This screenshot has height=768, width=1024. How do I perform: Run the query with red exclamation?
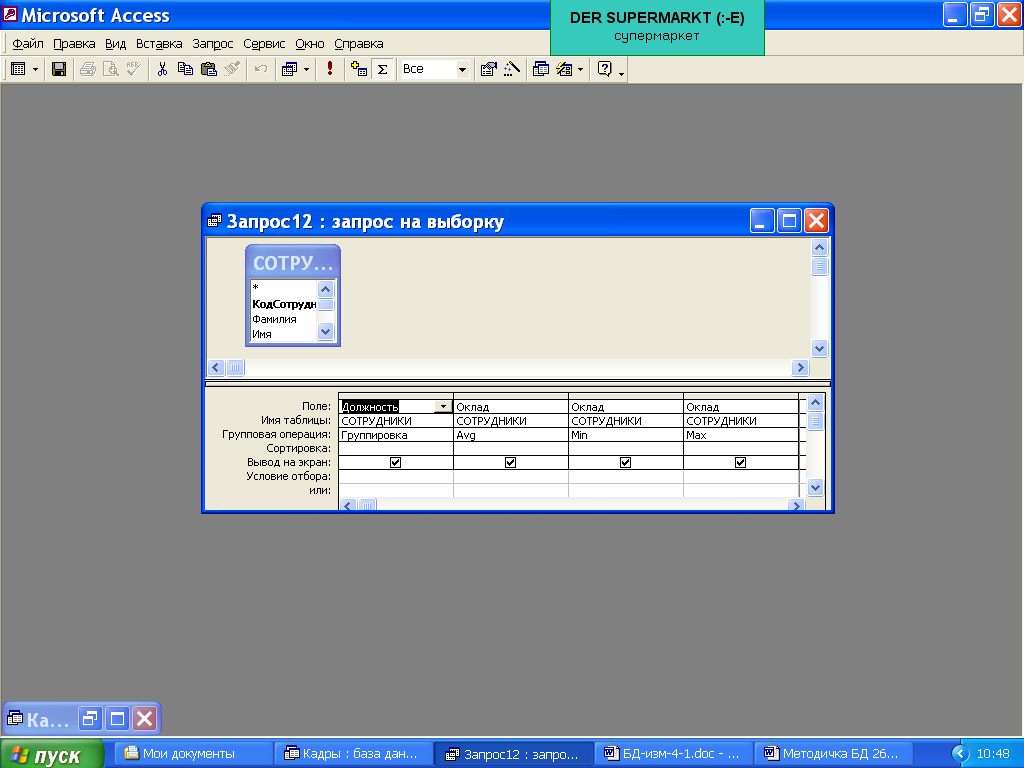point(330,69)
